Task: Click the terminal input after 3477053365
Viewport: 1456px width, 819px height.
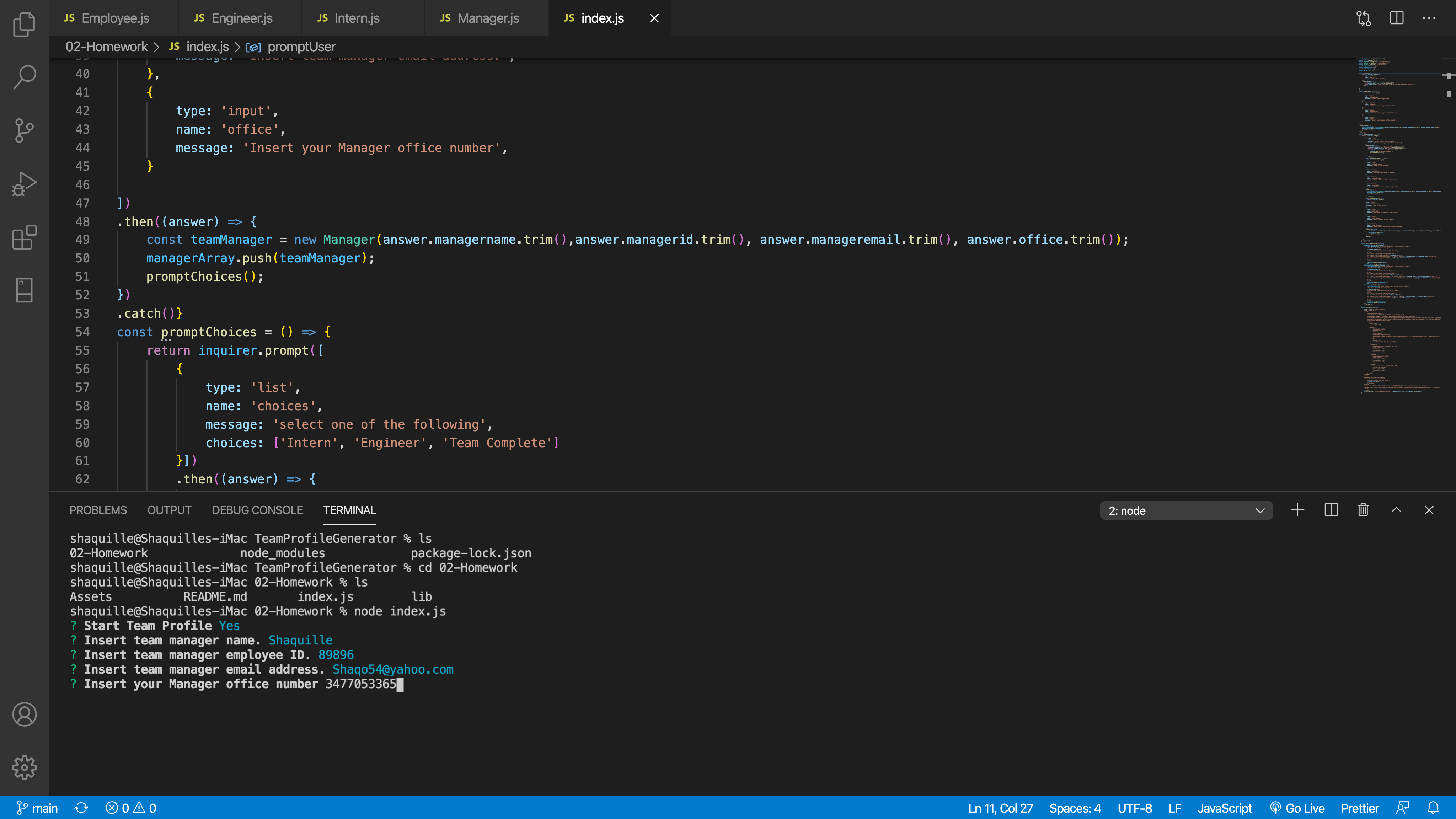Action: tap(400, 685)
